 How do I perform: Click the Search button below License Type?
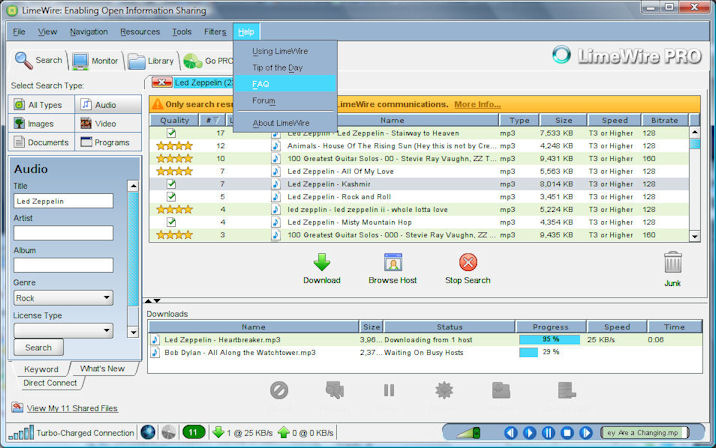[x=38, y=348]
